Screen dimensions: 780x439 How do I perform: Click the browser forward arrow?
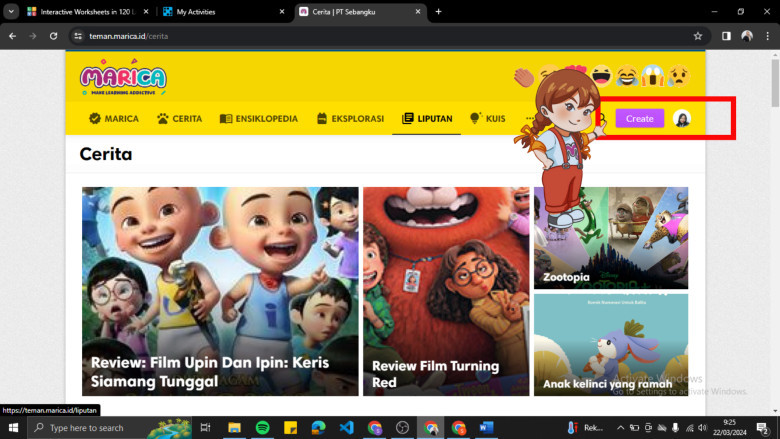[x=33, y=36]
